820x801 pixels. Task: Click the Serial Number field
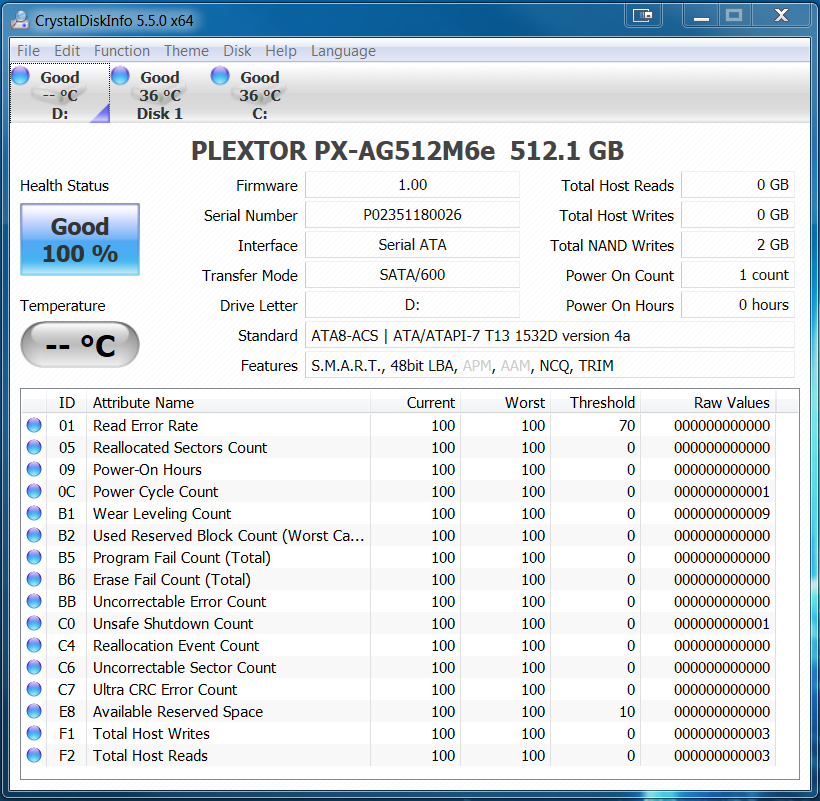412,215
